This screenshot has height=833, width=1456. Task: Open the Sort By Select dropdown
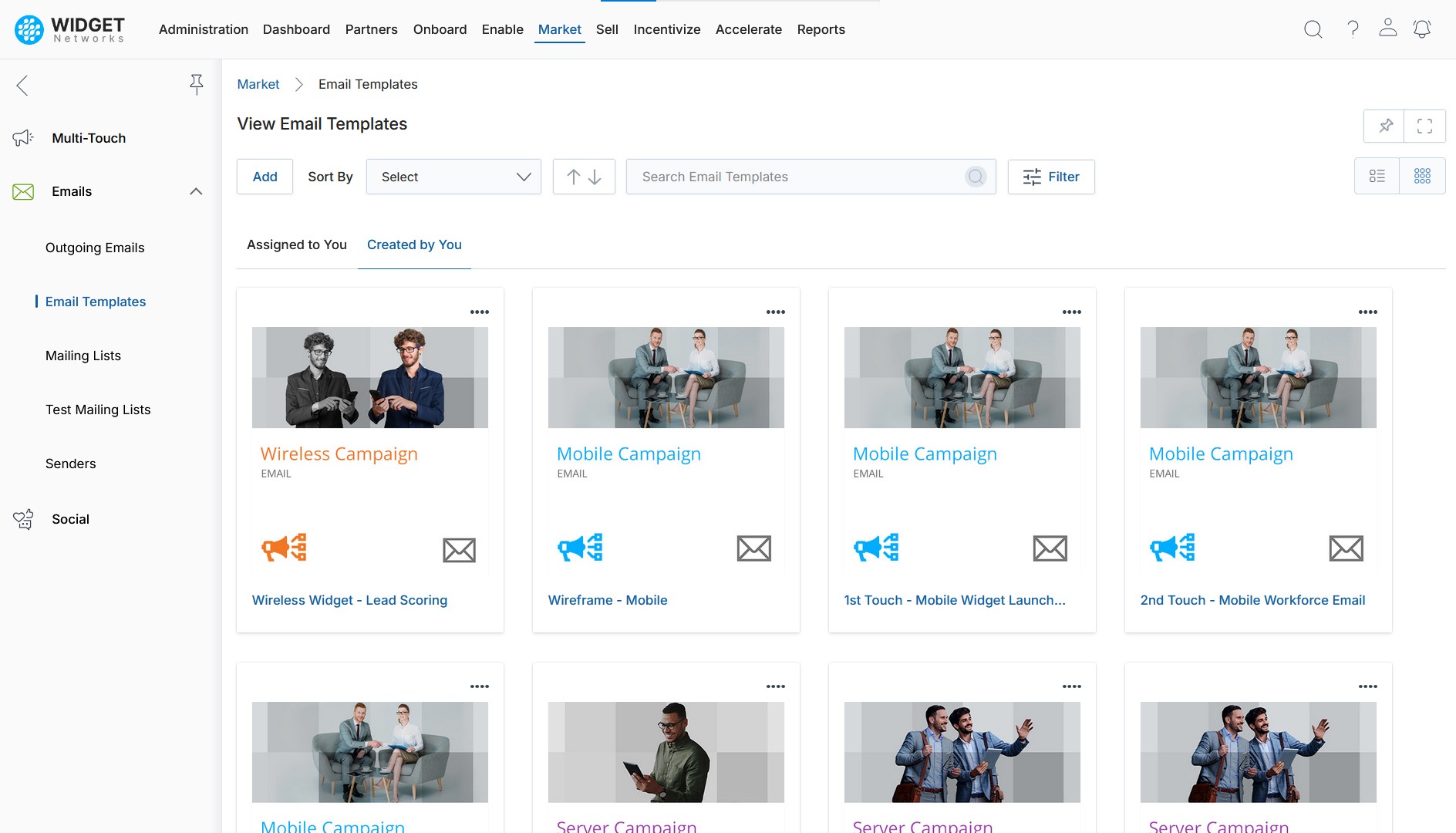(453, 177)
